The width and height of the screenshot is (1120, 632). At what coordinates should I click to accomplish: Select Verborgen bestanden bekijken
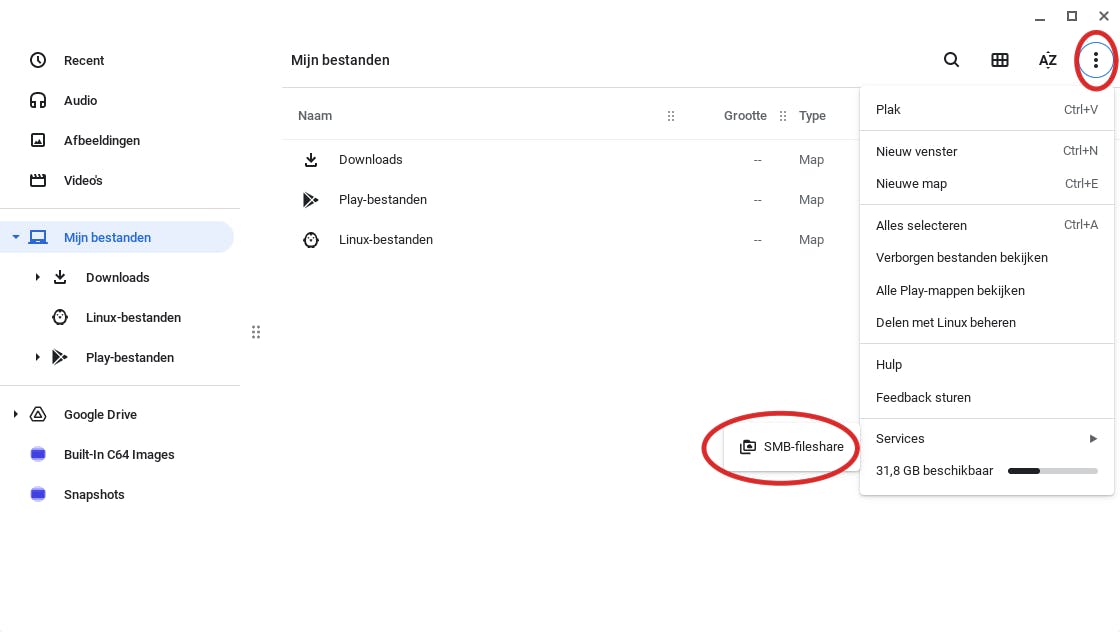[x=961, y=258]
